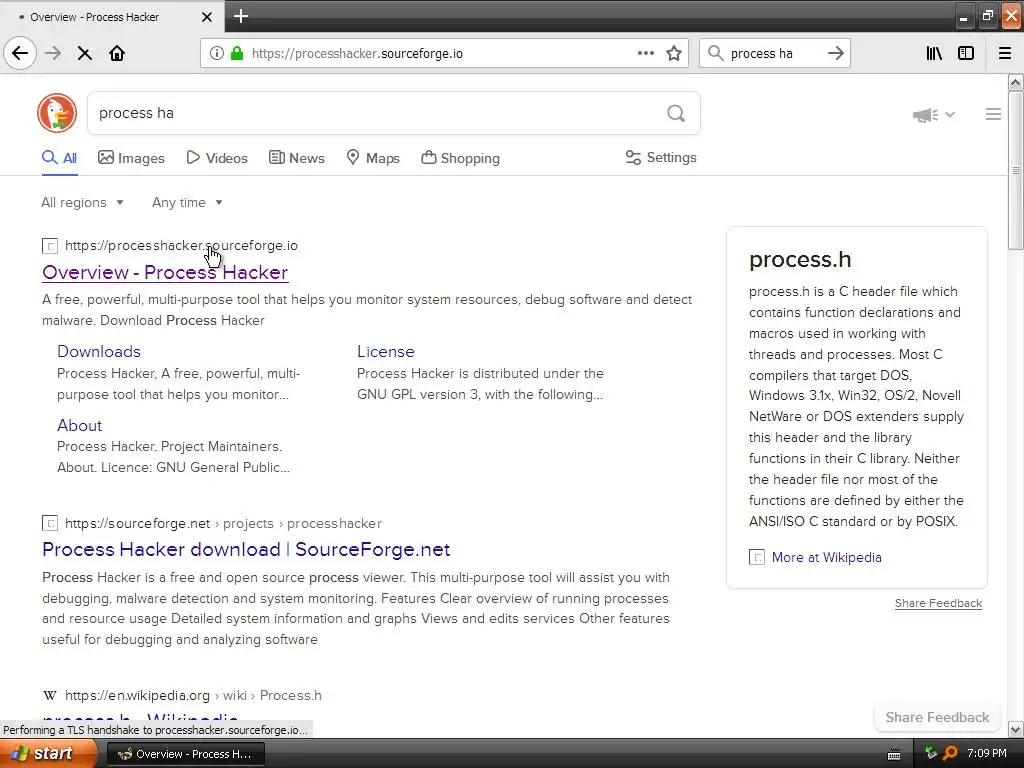Open the Downloads sitelink

99,351
